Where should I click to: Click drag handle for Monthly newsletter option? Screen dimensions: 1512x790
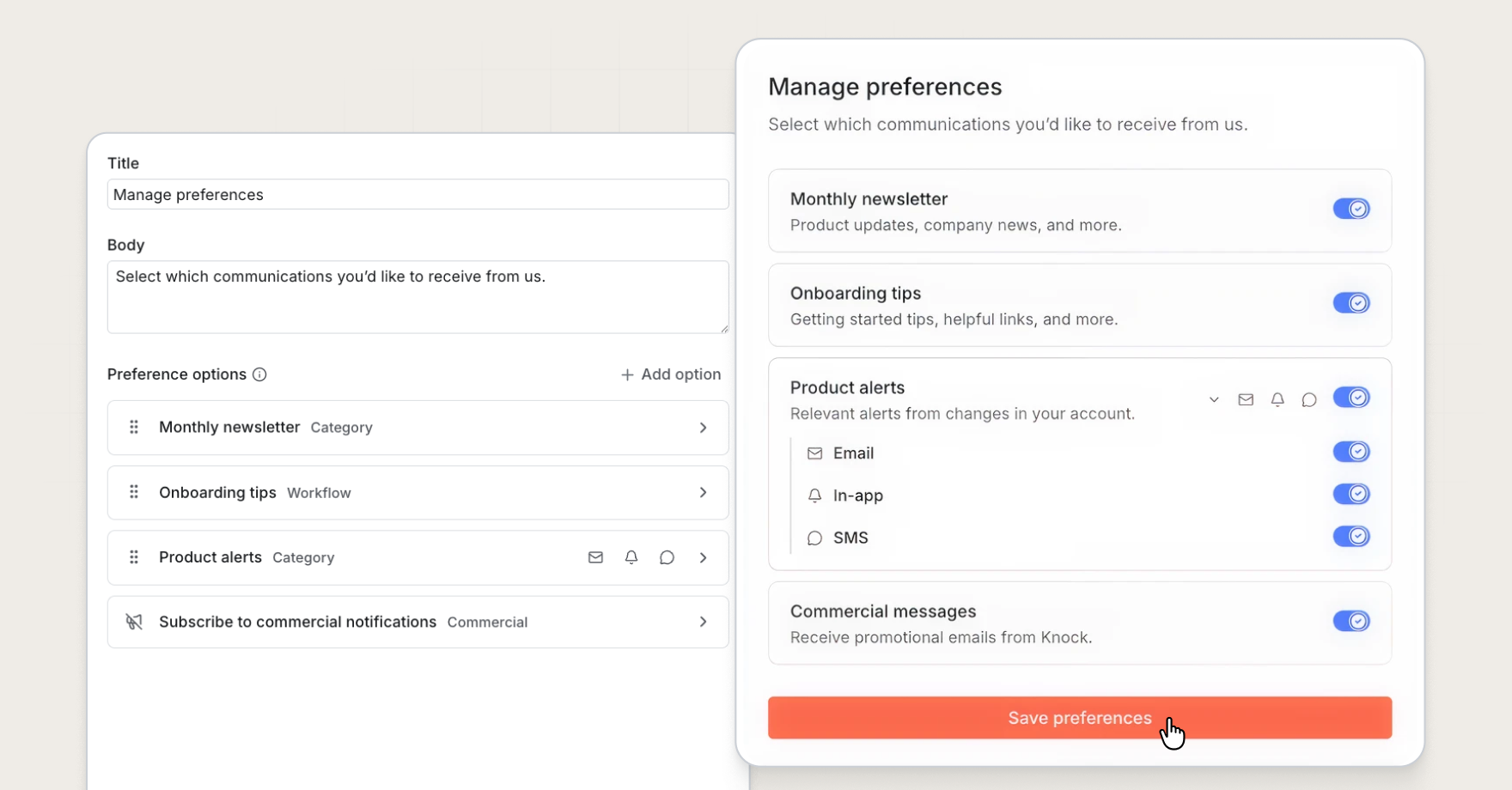[x=134, y=427]
